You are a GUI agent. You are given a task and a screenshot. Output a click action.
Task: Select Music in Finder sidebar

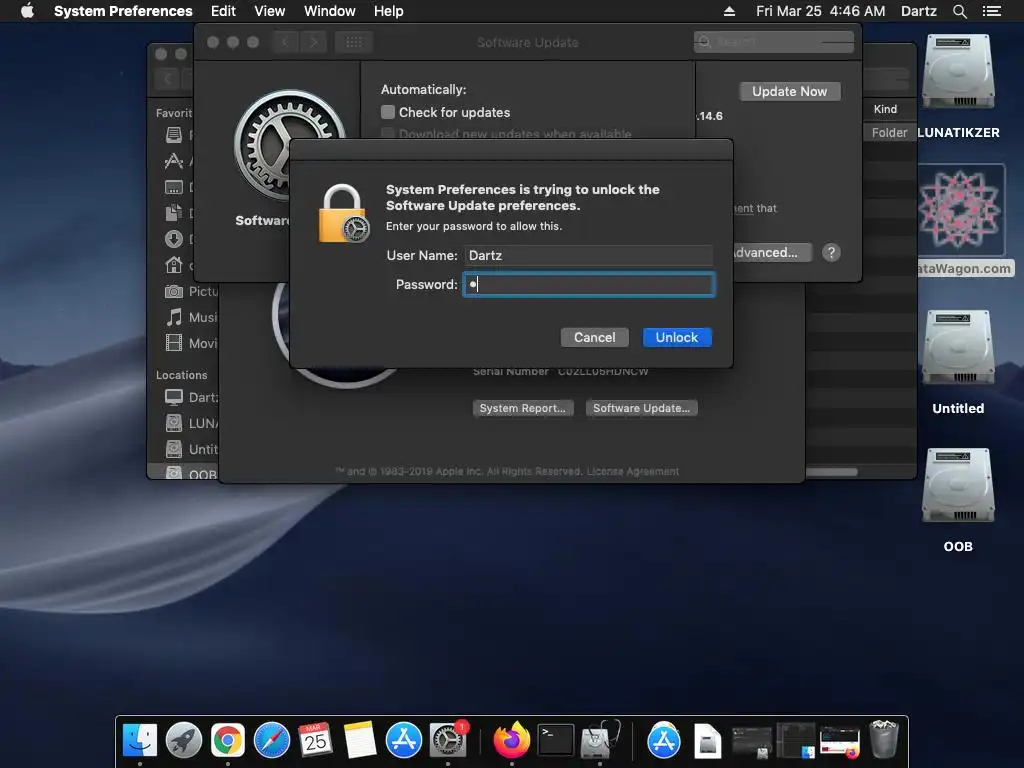pos(191,317)
